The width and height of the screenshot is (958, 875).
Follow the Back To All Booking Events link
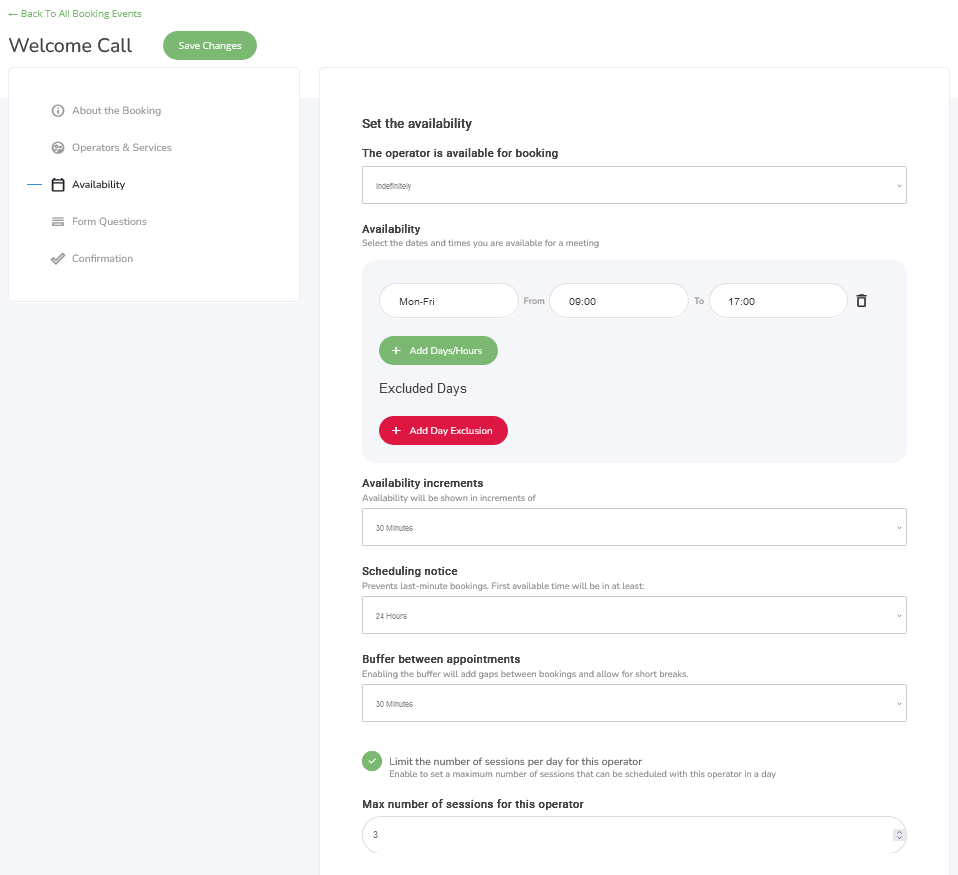[x=75, y=13]
